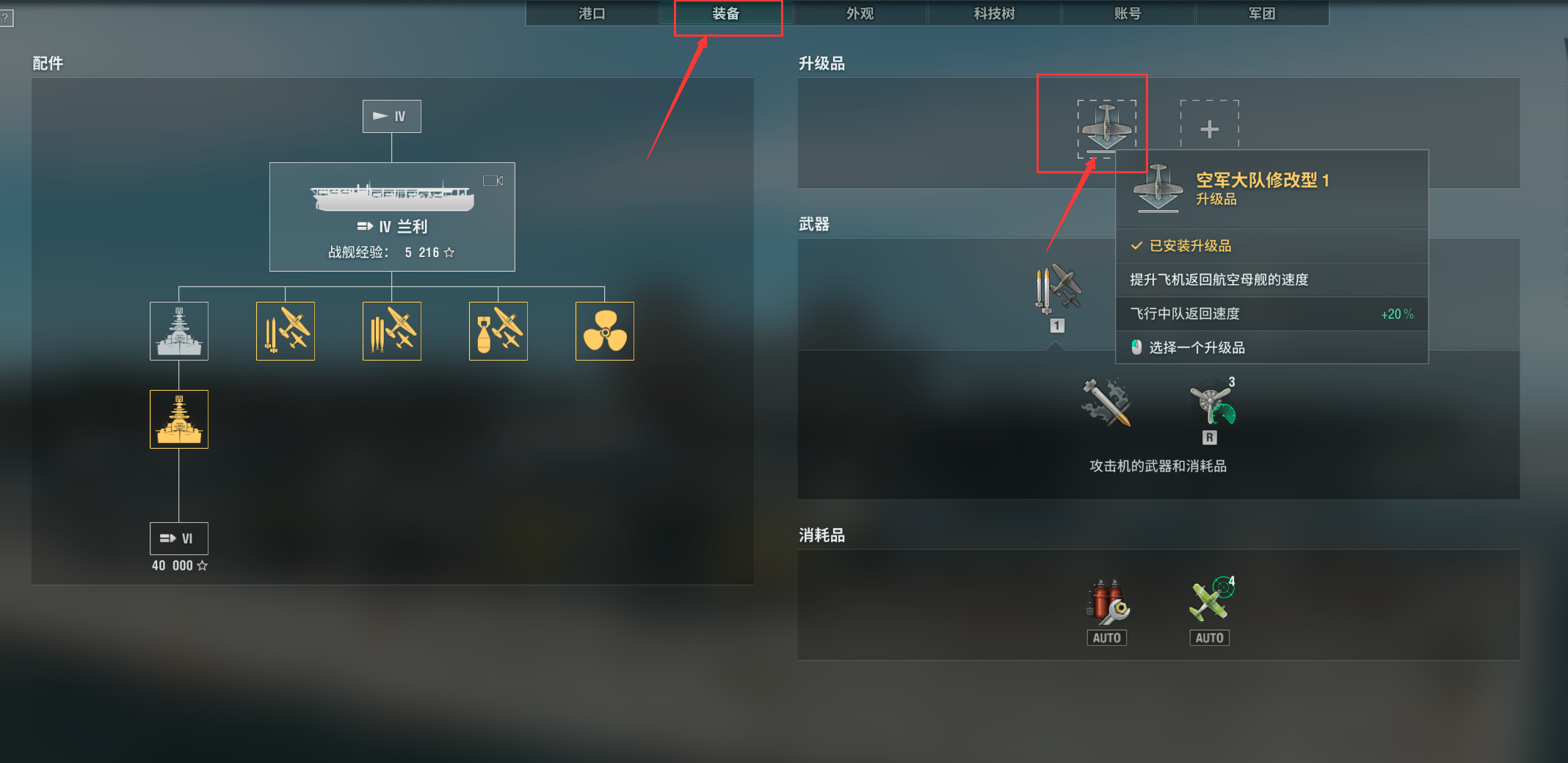Switch to the 科技树 tab
The image size is (1568, 763).
[x=994, y=13]
